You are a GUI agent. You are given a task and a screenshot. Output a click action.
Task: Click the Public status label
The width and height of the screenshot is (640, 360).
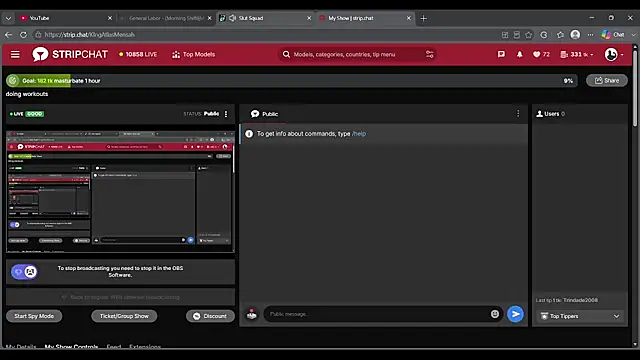(x=211, y=114)
